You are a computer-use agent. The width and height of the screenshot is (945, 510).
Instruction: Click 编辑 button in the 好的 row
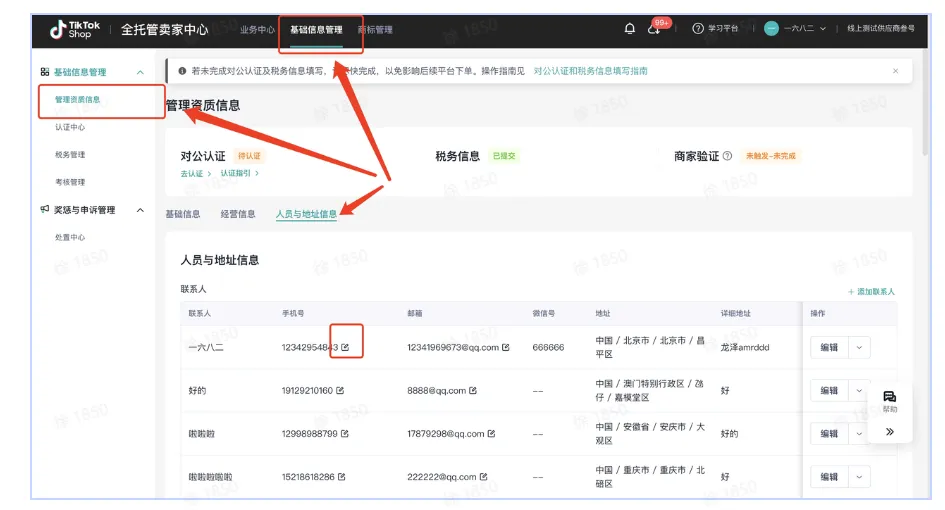point(829,391)
